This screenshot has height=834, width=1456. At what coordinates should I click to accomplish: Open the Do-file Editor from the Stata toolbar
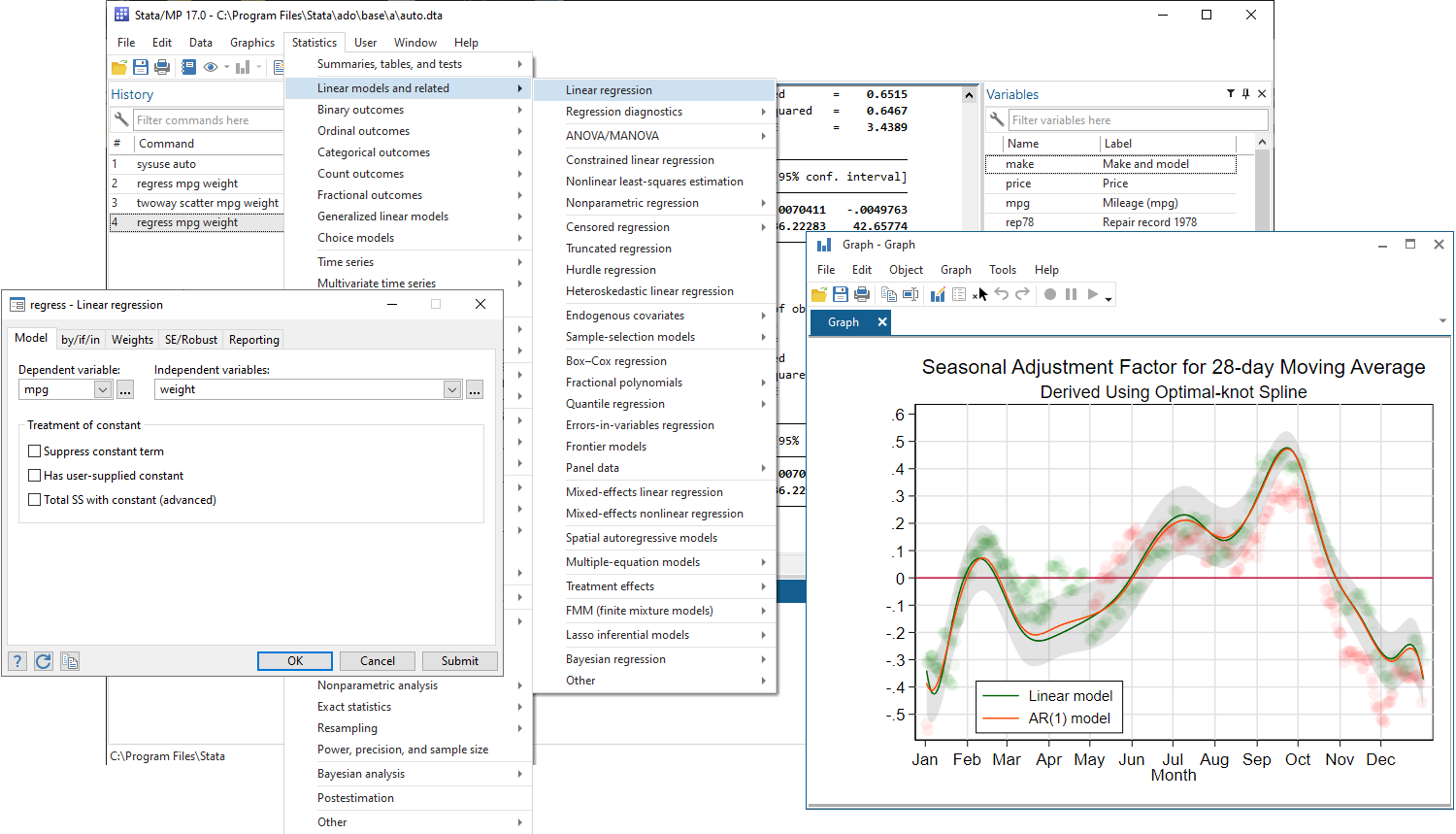tap(277, 67)
